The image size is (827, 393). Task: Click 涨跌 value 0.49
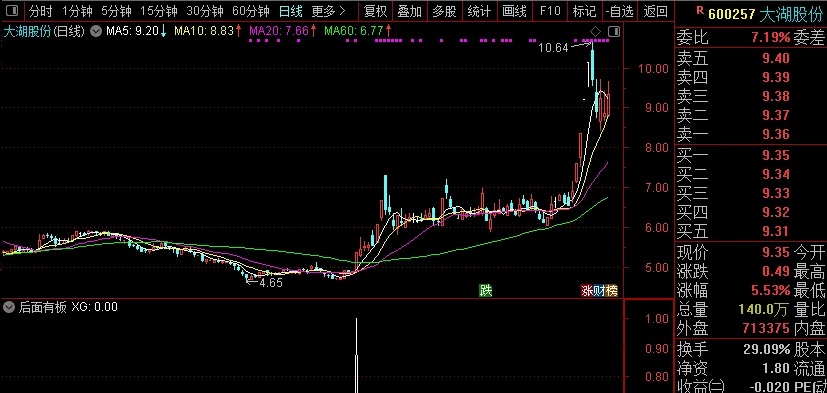pyautogui.click(x=775, y=272)
